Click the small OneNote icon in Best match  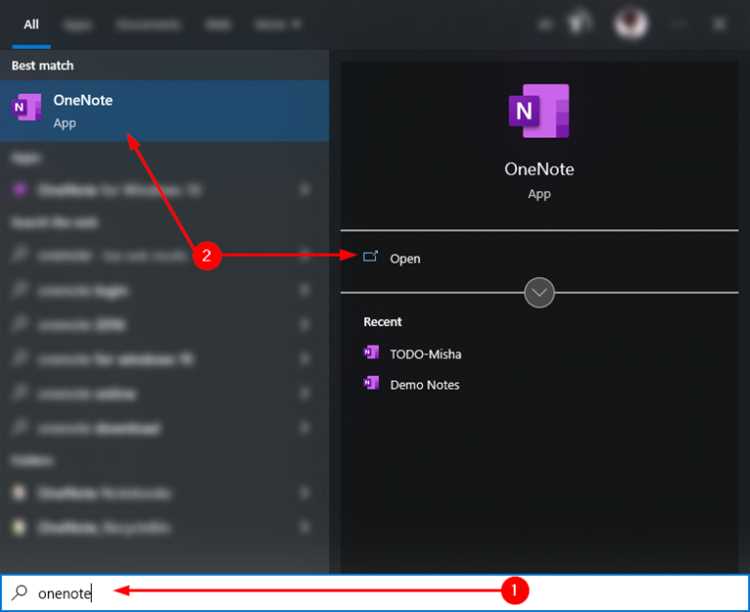[x=26, y=107]
